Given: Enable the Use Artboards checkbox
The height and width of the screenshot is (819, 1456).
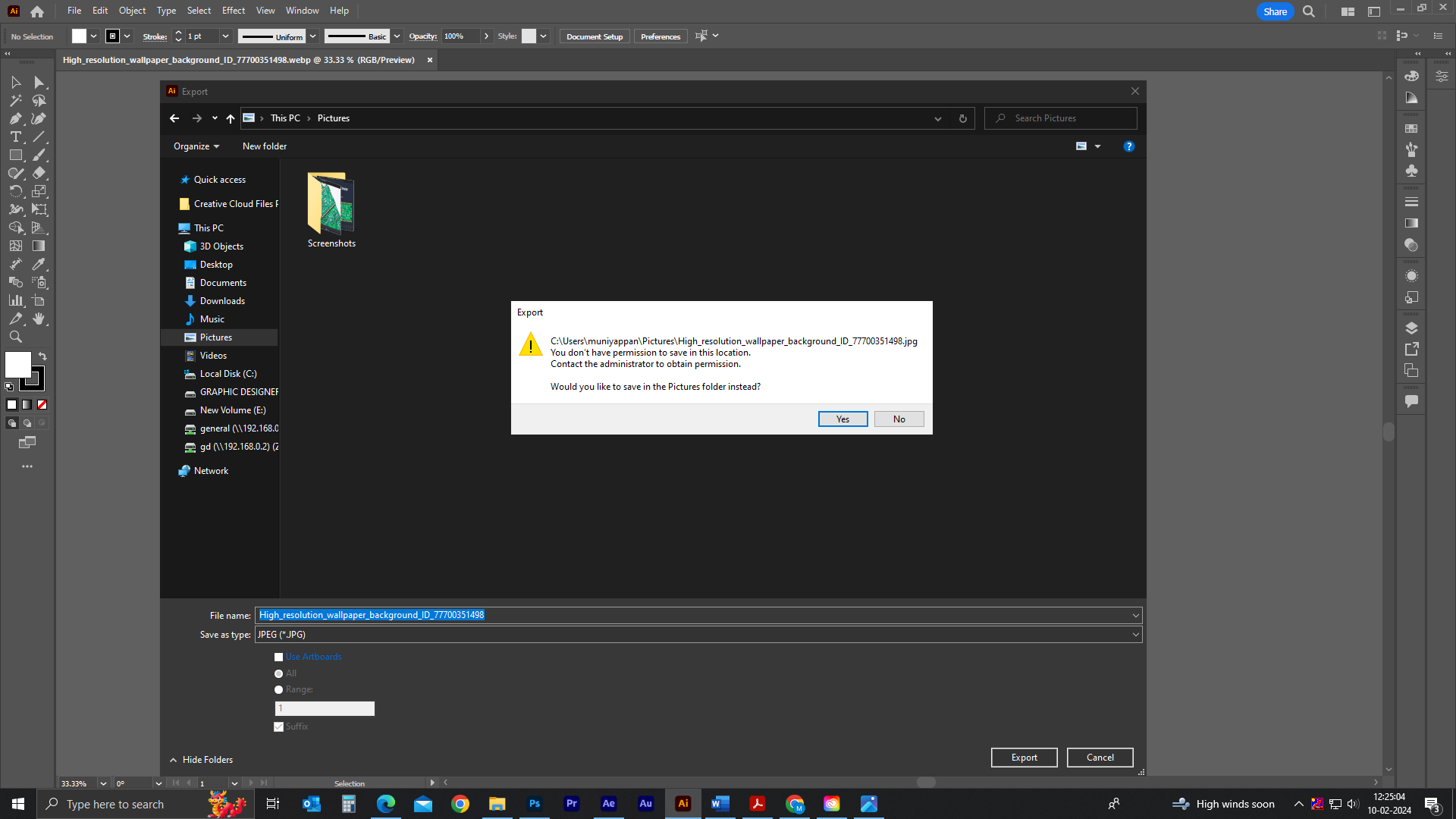Looking at the screenshot, I should coord(278,657).
